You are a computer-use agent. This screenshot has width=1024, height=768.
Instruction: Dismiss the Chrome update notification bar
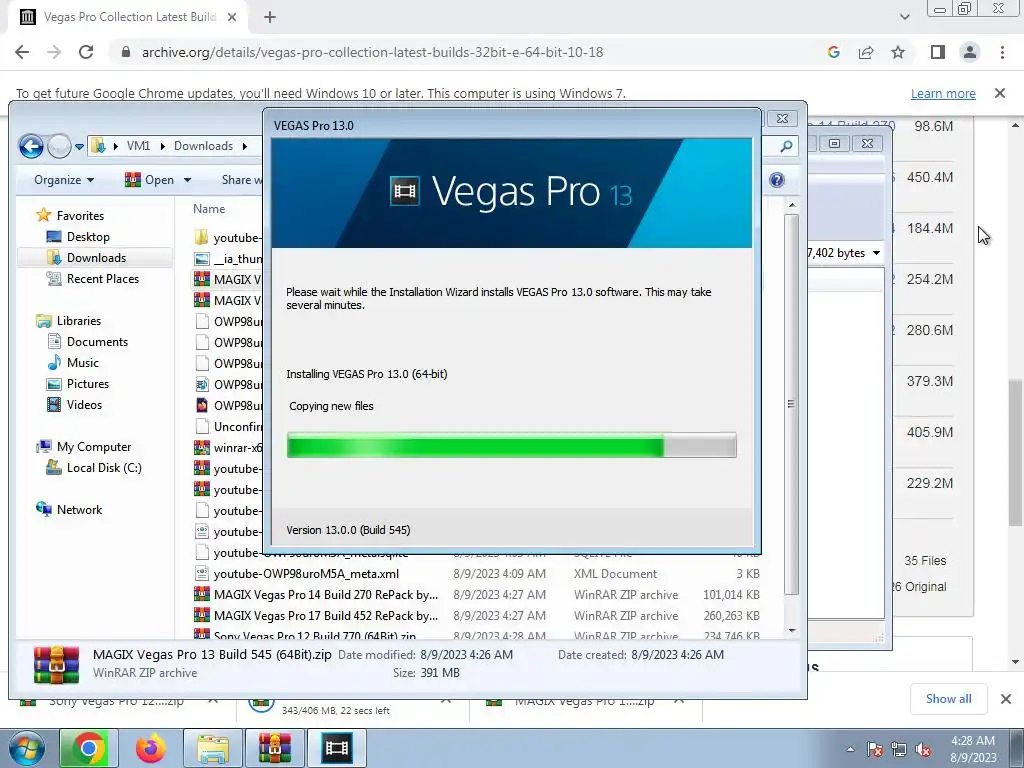(x=1000, y=93)
